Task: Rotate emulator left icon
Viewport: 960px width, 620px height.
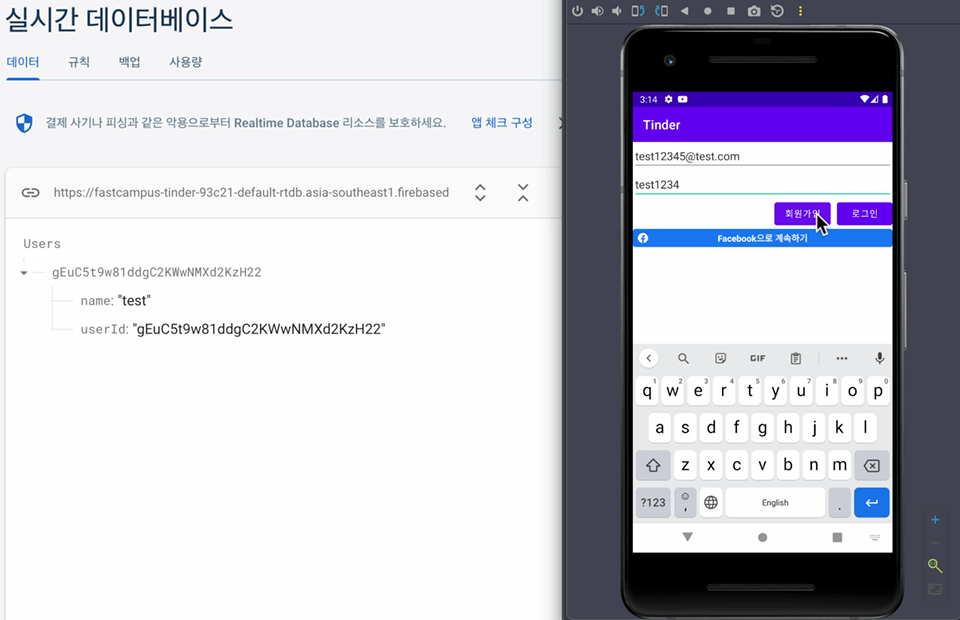Action: click(638, 11)
